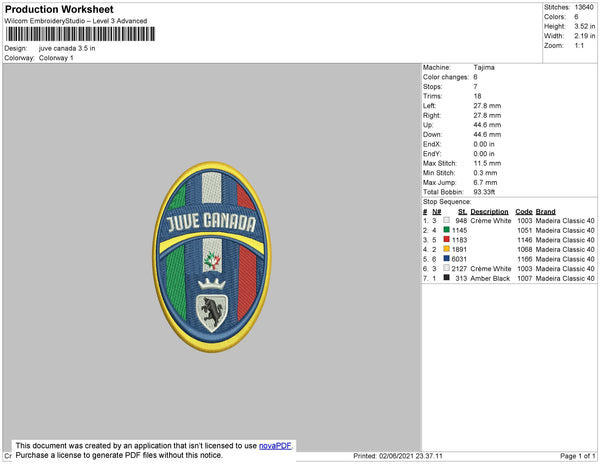Click the Max Stitch value '11.5 mm'

[487, 163]
